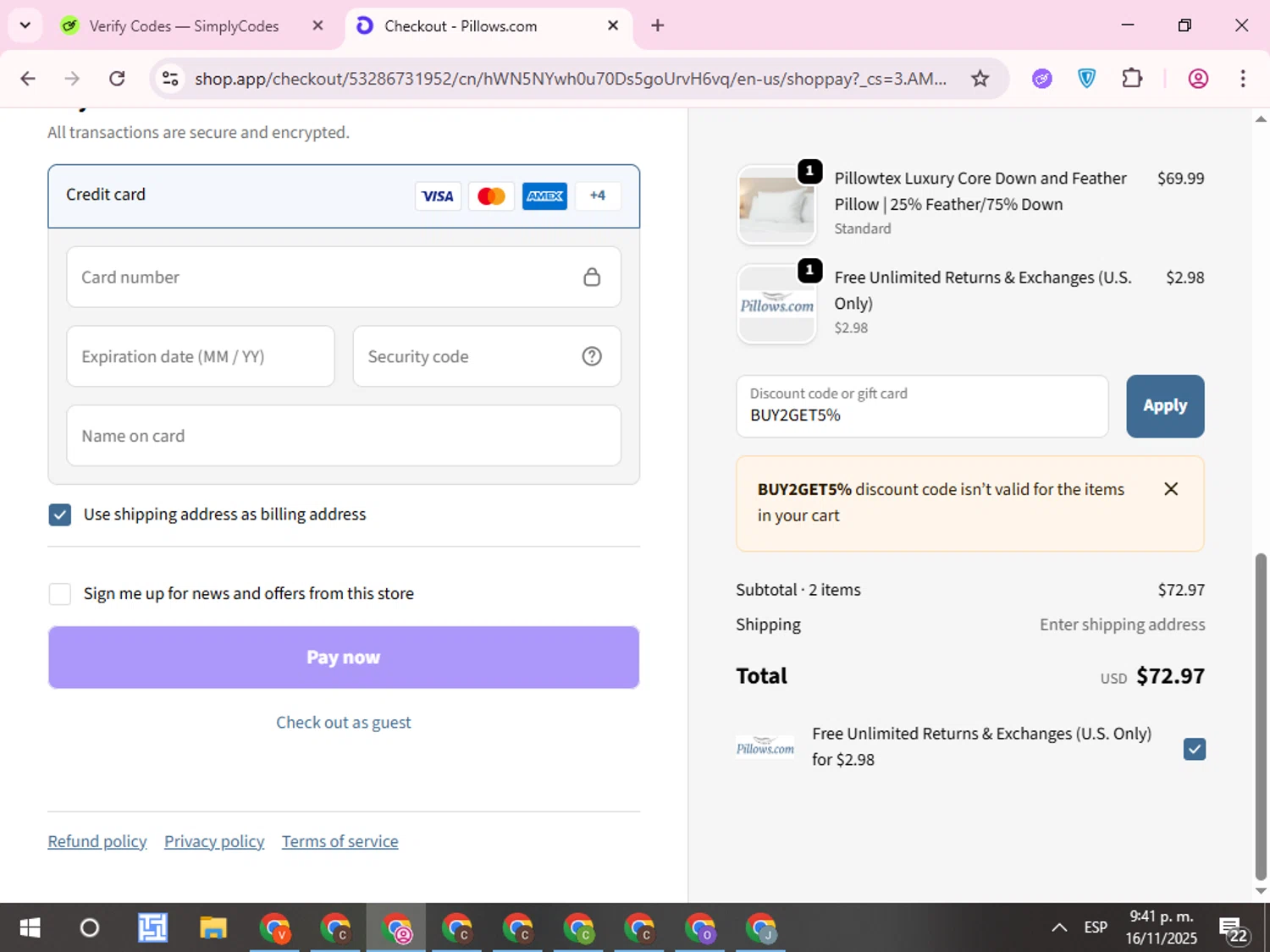Uncheck Use shipping address as billing address

coord(59,515)
